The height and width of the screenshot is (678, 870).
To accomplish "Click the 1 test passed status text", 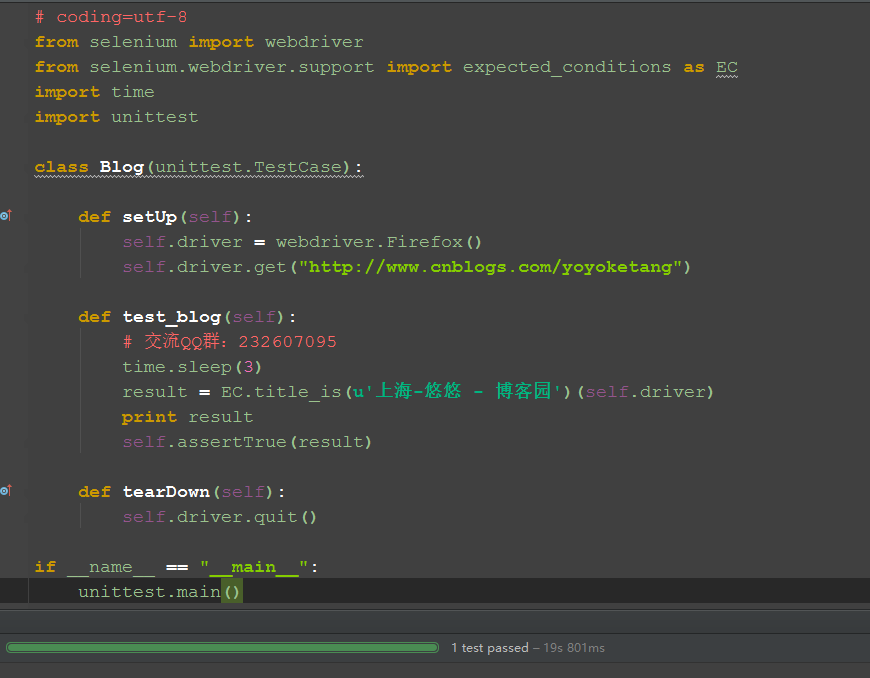I will point(490,647).
